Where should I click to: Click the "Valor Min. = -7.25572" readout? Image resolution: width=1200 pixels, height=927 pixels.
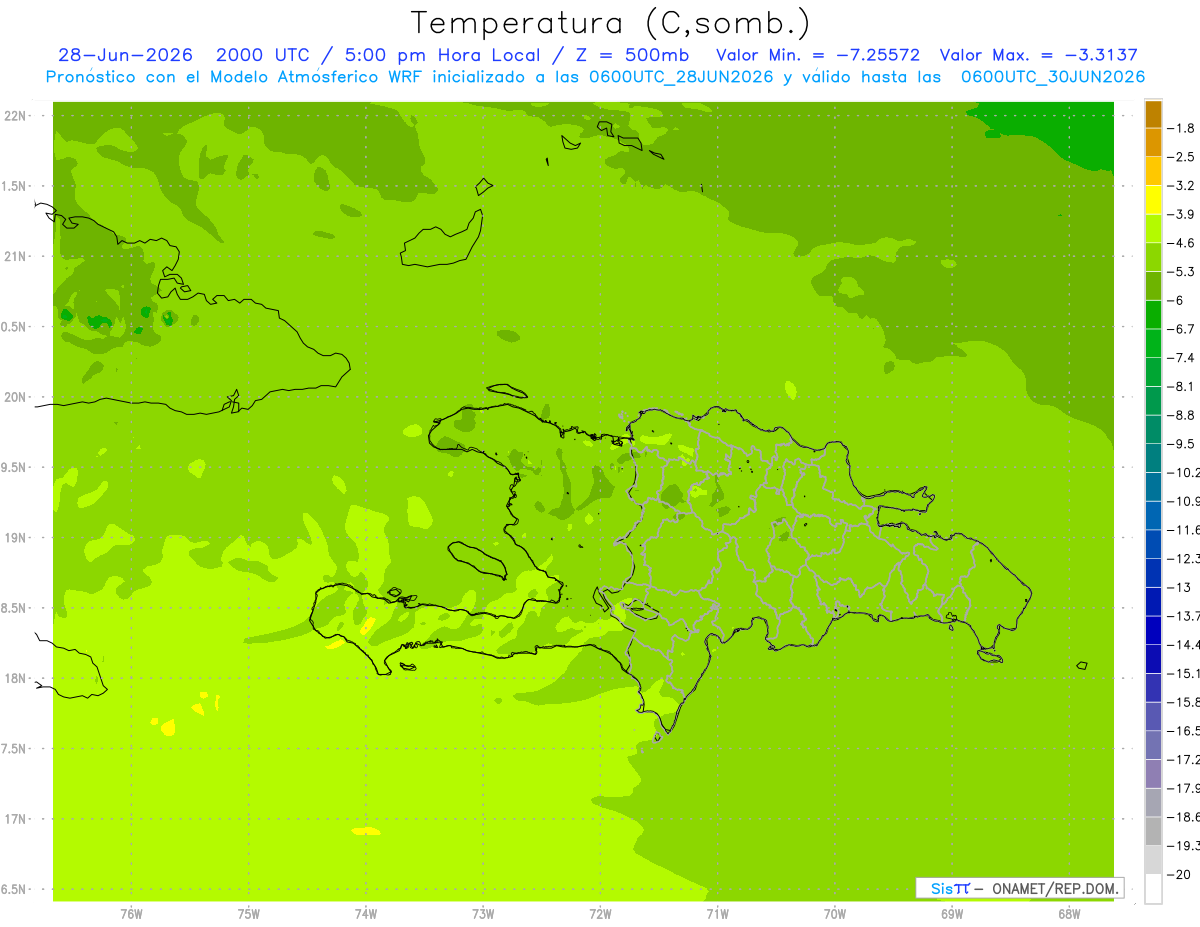[x=818, y=56]
